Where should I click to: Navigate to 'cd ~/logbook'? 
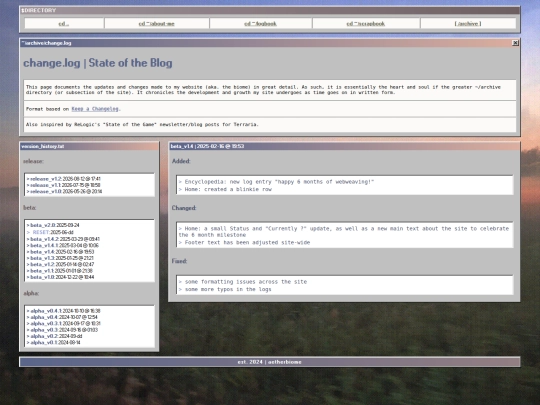[260, 23]
